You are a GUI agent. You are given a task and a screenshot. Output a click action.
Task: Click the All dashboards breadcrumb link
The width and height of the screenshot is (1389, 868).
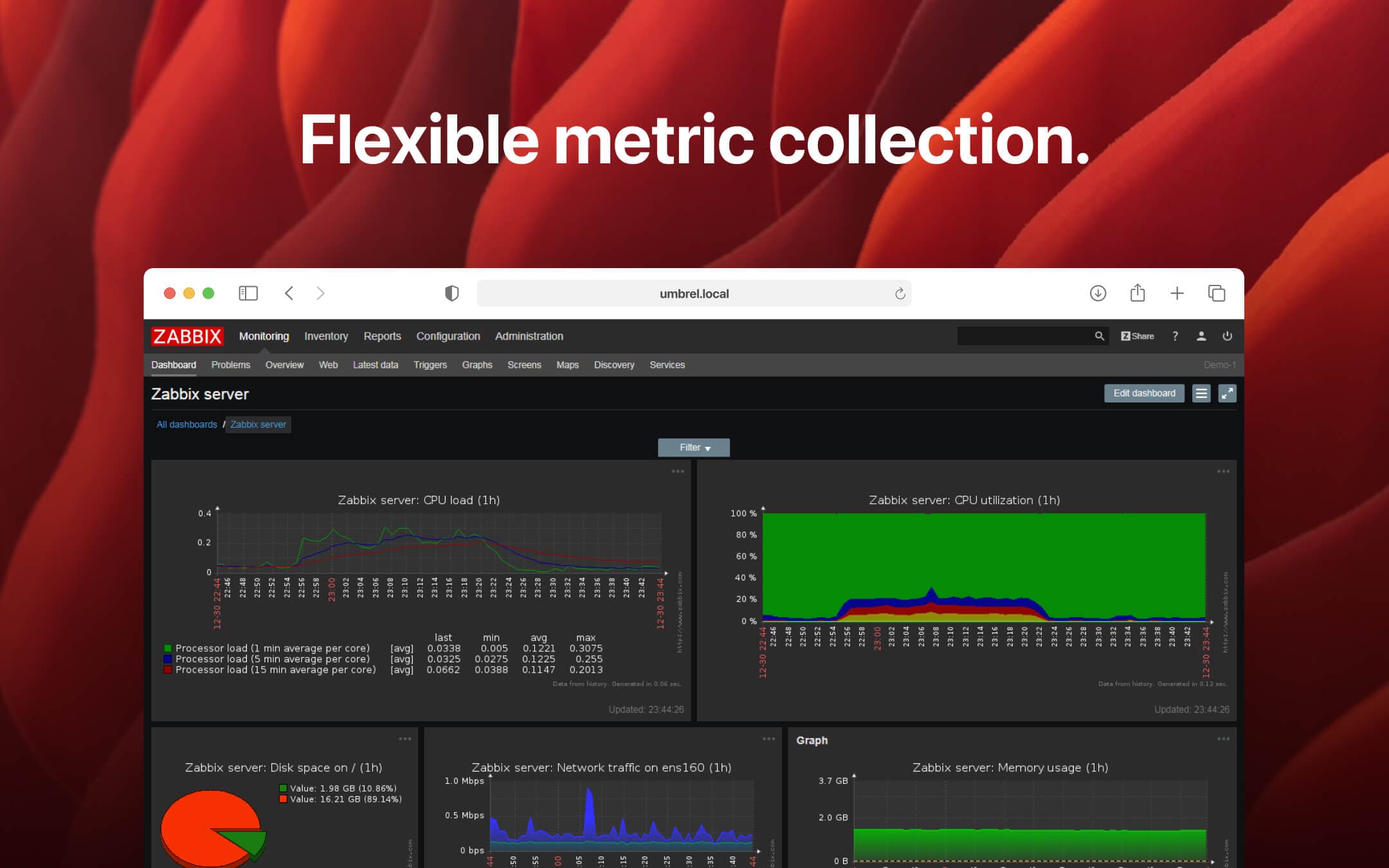pyautogui.click(x=185, y=424)
